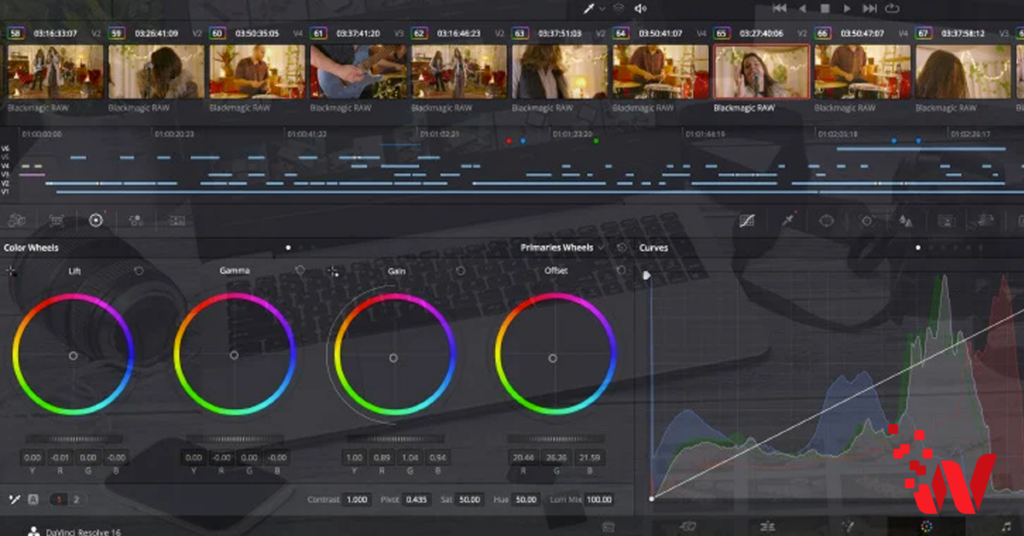
Task: Open the Curves palette icon
Action: pos(746,220)
